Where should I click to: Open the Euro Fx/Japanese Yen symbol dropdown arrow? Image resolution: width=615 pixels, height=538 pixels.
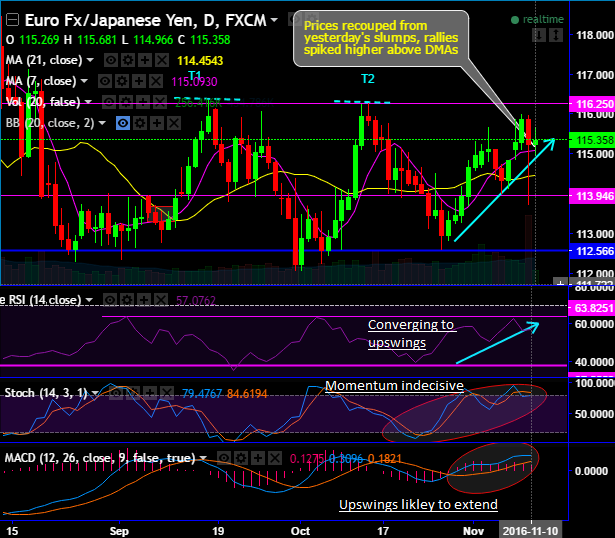coord(274,20)
